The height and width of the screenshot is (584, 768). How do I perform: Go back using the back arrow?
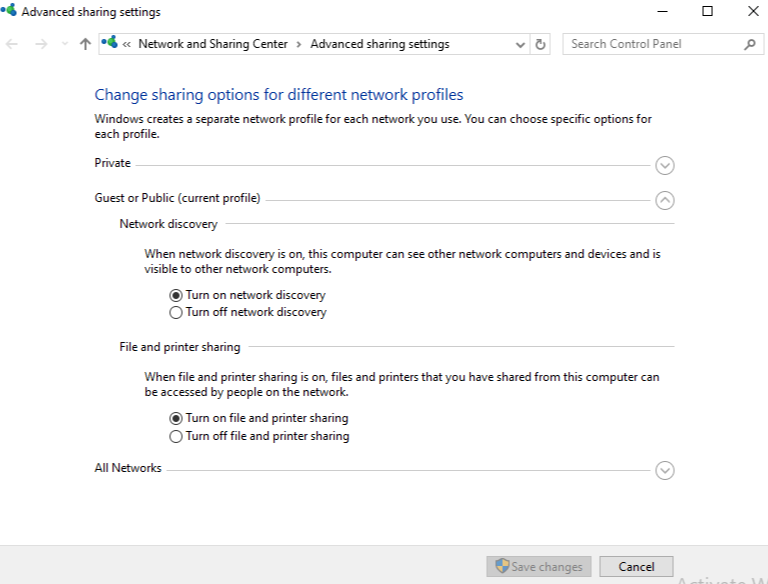11,44
